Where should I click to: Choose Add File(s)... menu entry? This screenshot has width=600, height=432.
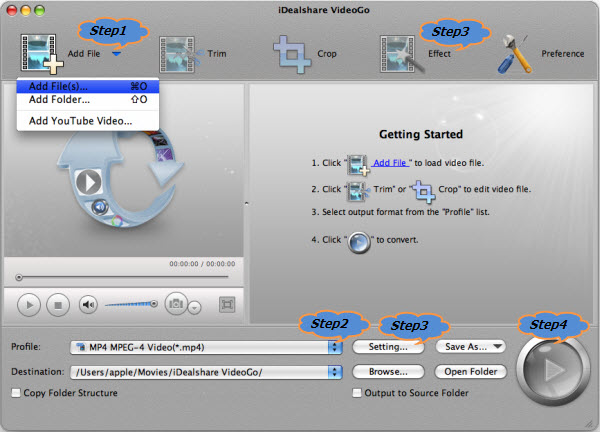(88, 86)
